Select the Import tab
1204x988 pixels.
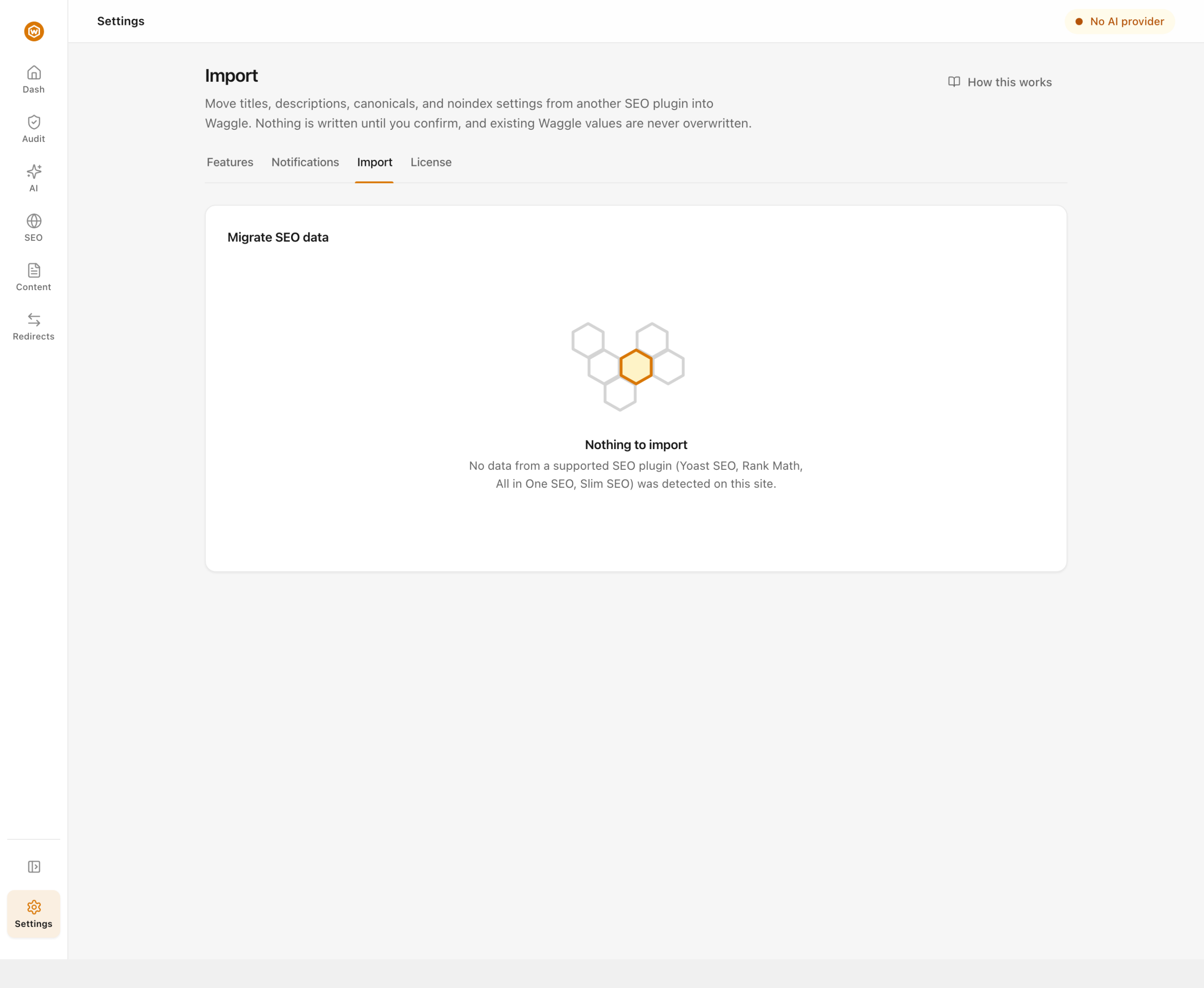(374, 162)
